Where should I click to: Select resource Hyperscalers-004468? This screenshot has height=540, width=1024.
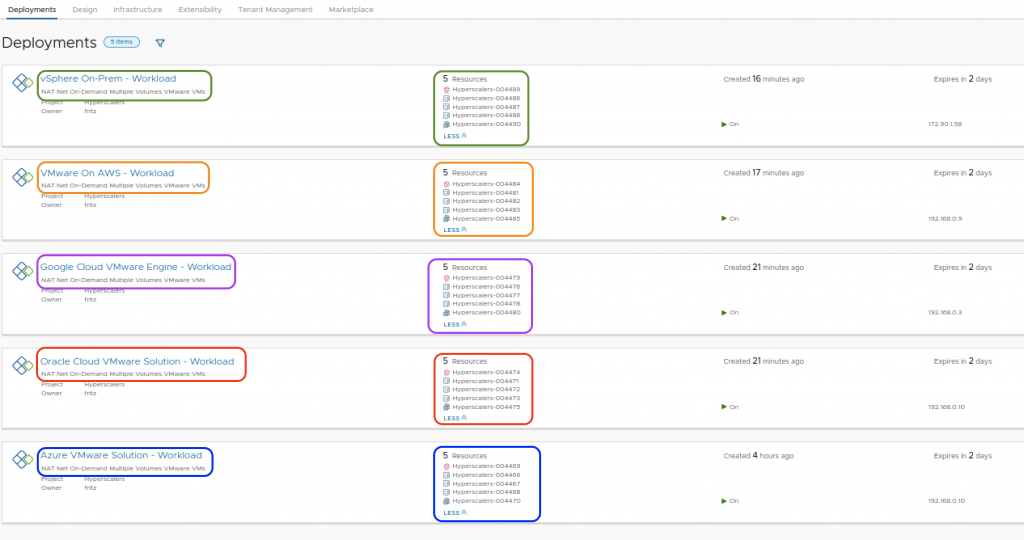coord(487,492)
